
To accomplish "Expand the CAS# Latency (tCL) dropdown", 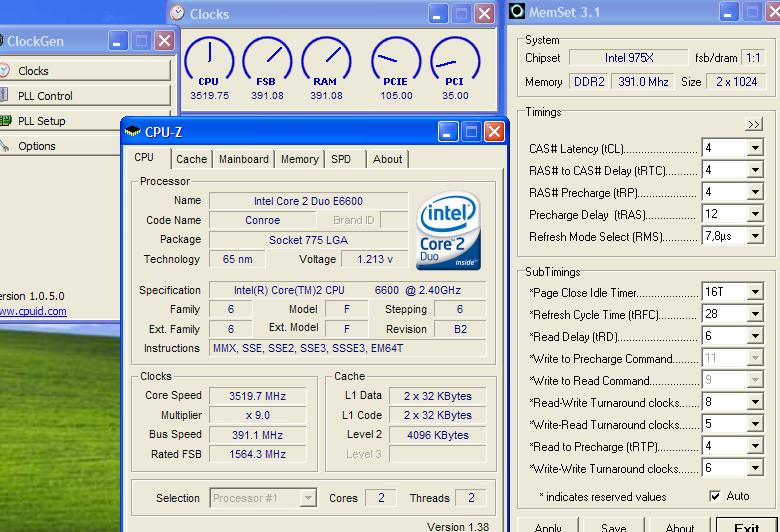I will 755,148.
